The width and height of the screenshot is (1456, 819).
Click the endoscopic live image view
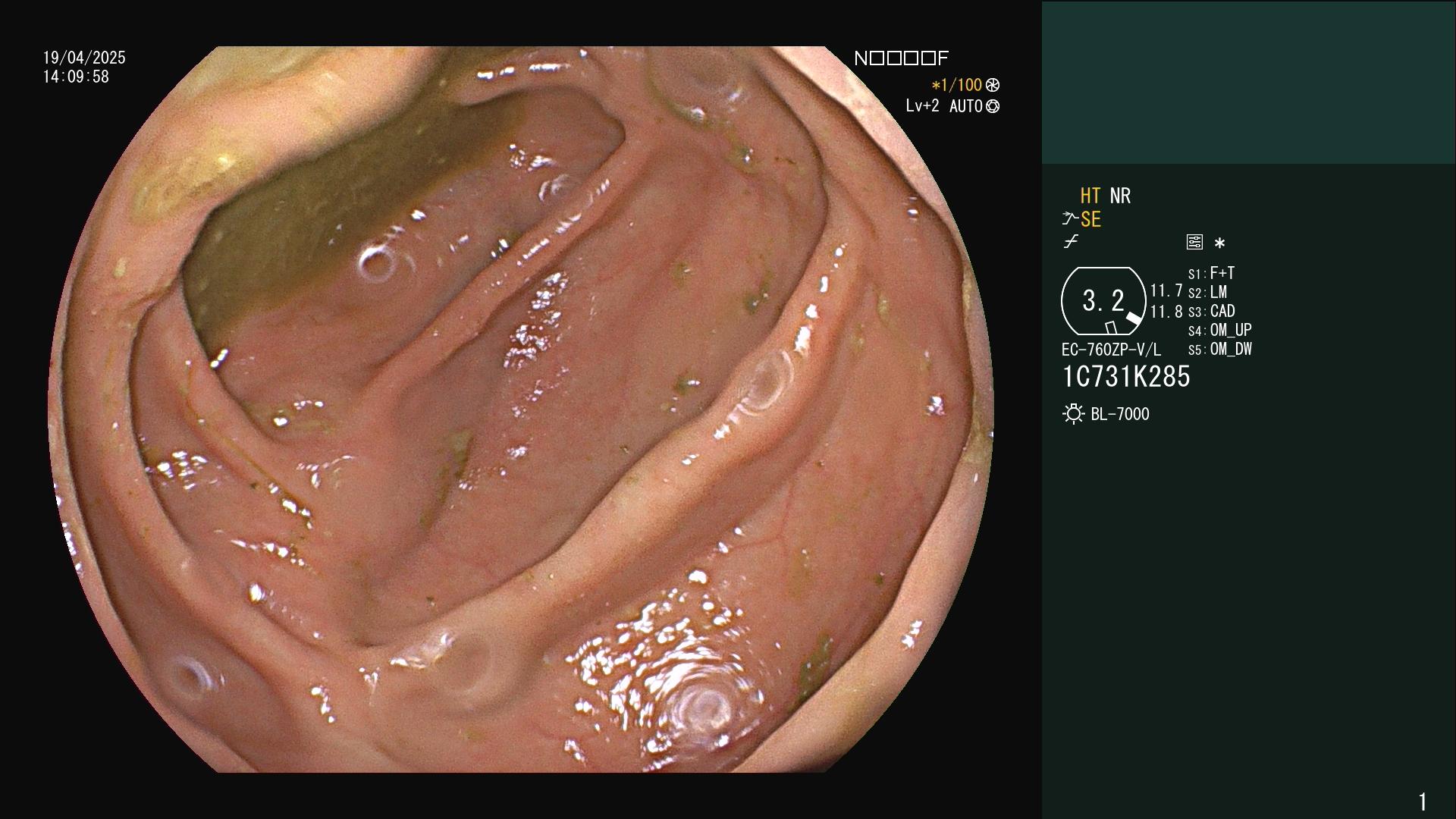tap(520, 409)
